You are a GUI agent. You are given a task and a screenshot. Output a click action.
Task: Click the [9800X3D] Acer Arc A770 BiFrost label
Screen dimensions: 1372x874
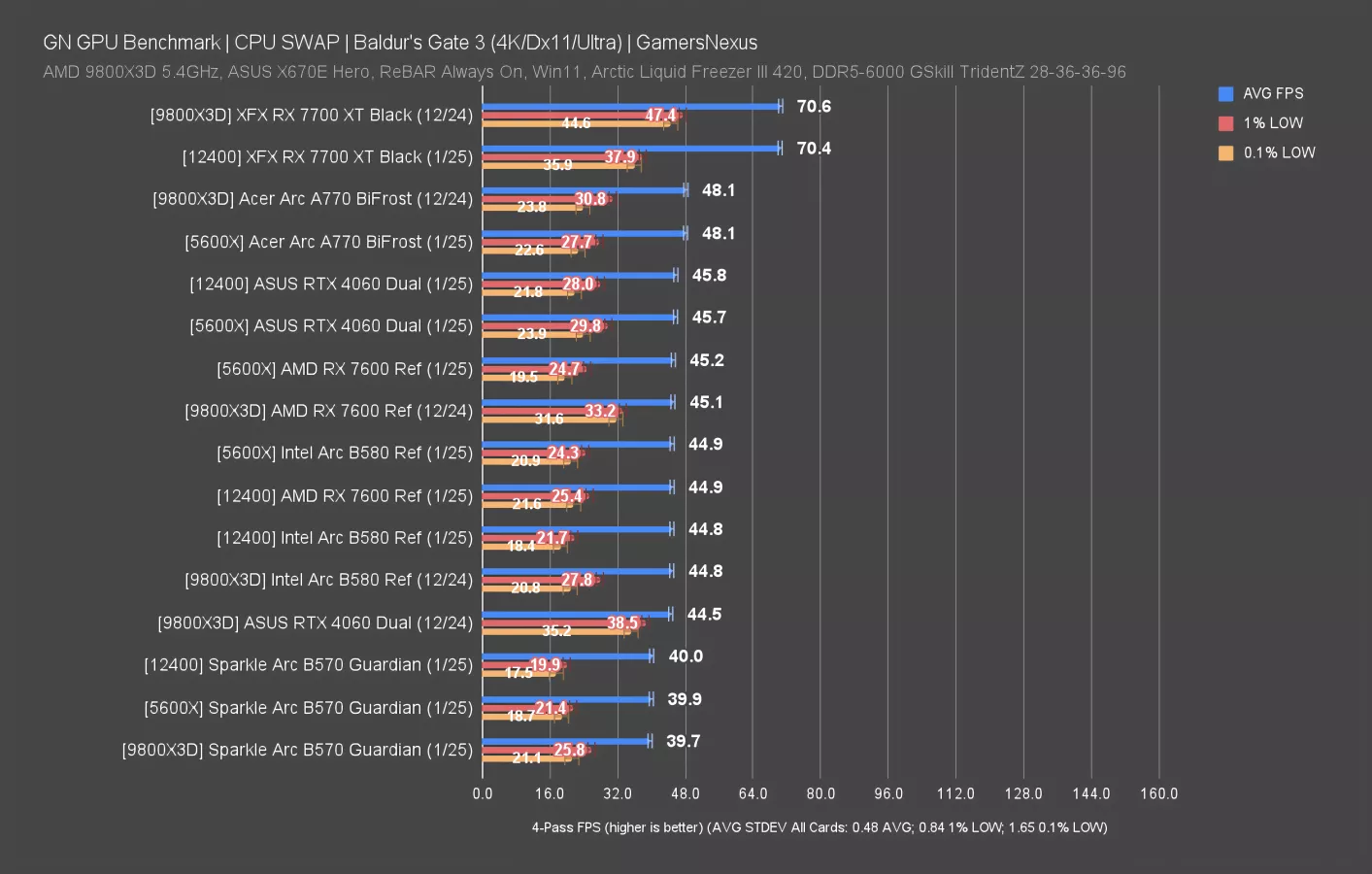[x=312, y=199]
